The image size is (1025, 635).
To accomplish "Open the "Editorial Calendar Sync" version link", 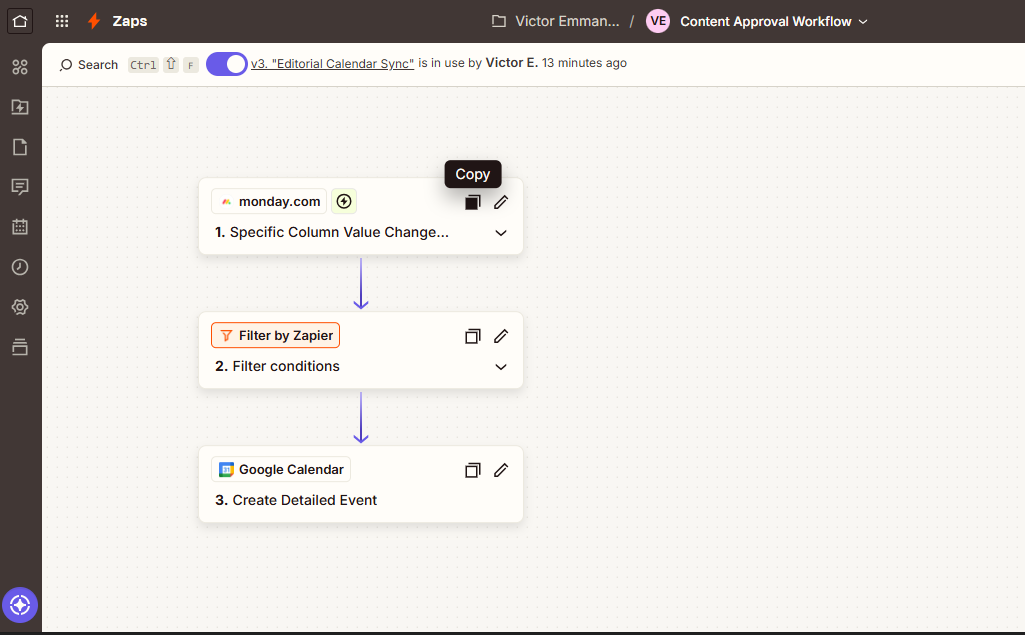I will pyautogui.click(x=332, y=63).
